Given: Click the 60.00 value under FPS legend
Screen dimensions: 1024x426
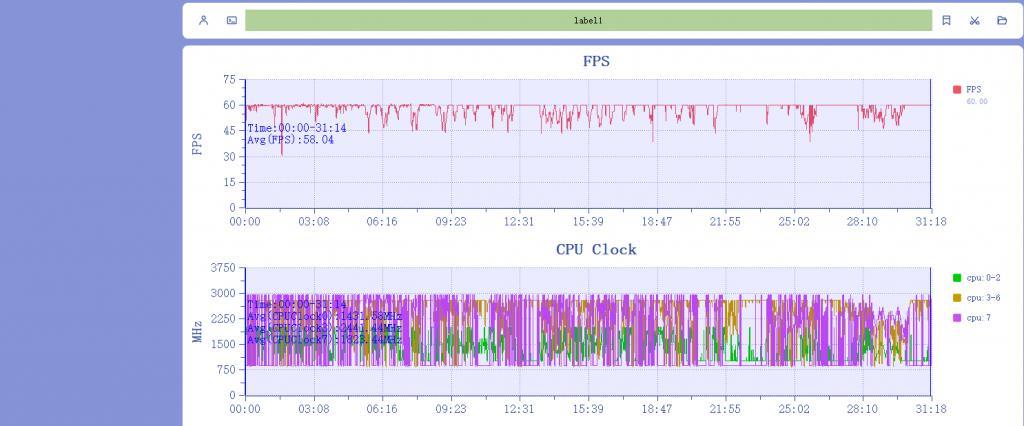Looking at the screenshot, I should point(976,102).
